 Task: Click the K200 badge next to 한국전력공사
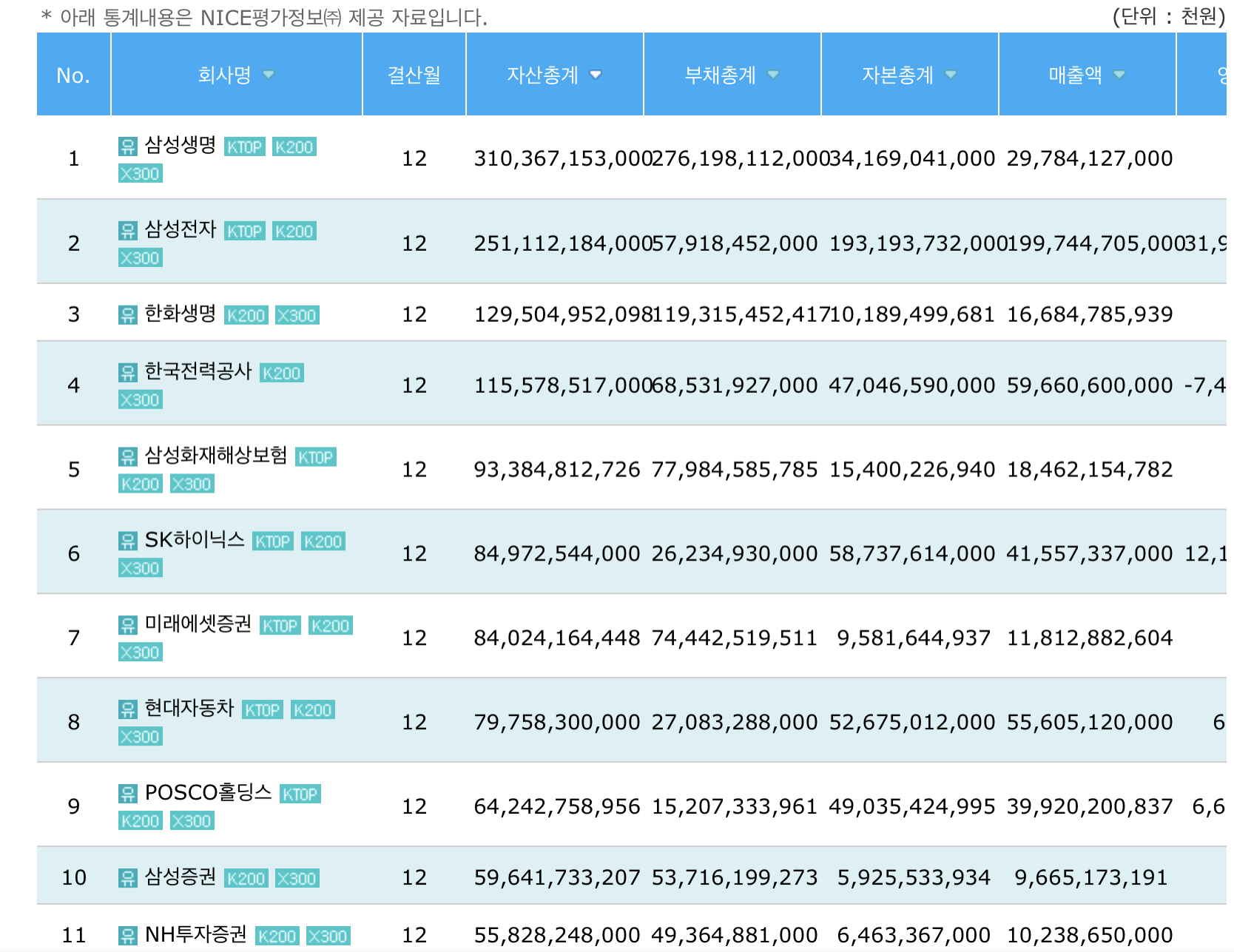coord(282,374)
